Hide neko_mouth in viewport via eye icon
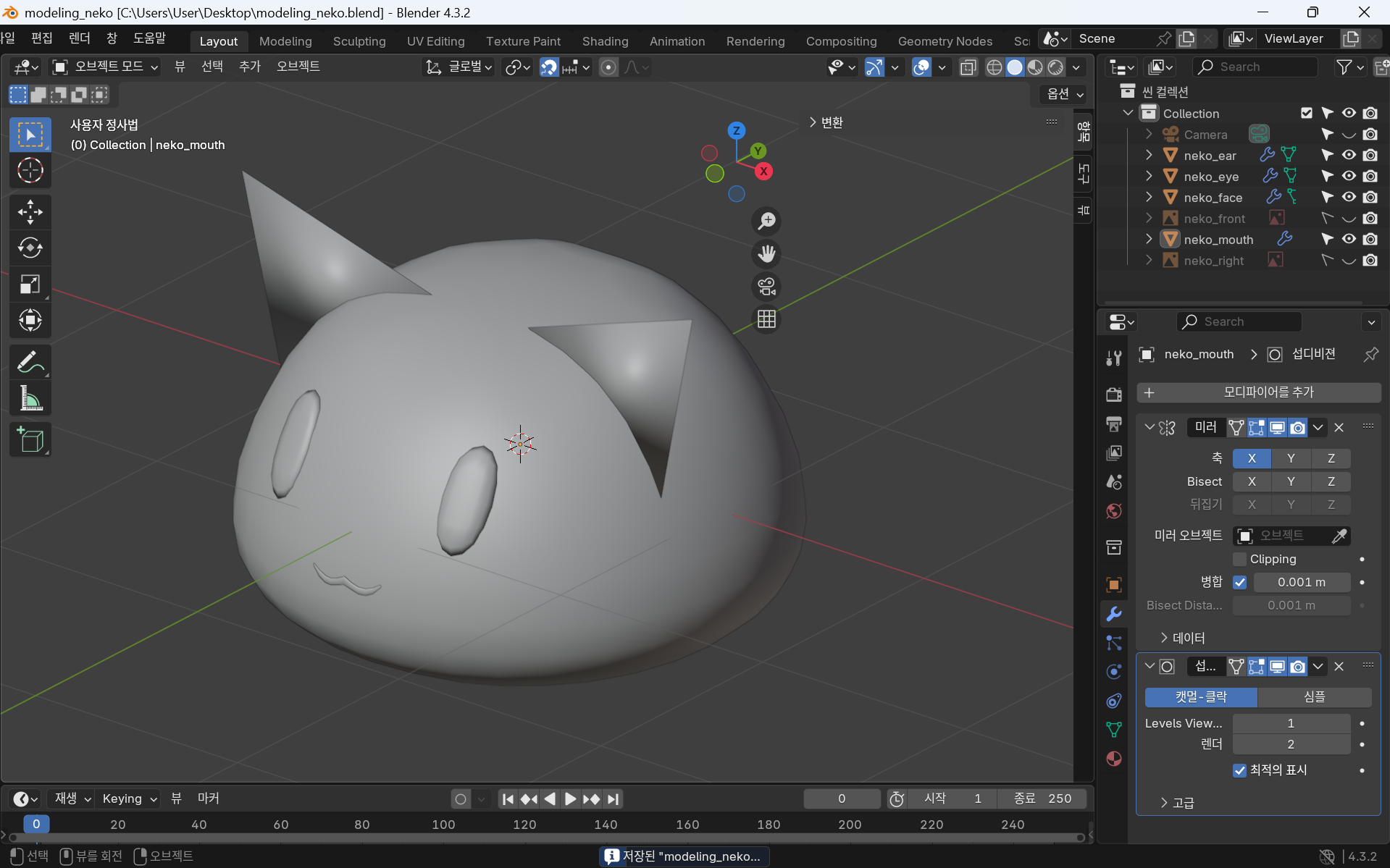 tap(1348, 239)
